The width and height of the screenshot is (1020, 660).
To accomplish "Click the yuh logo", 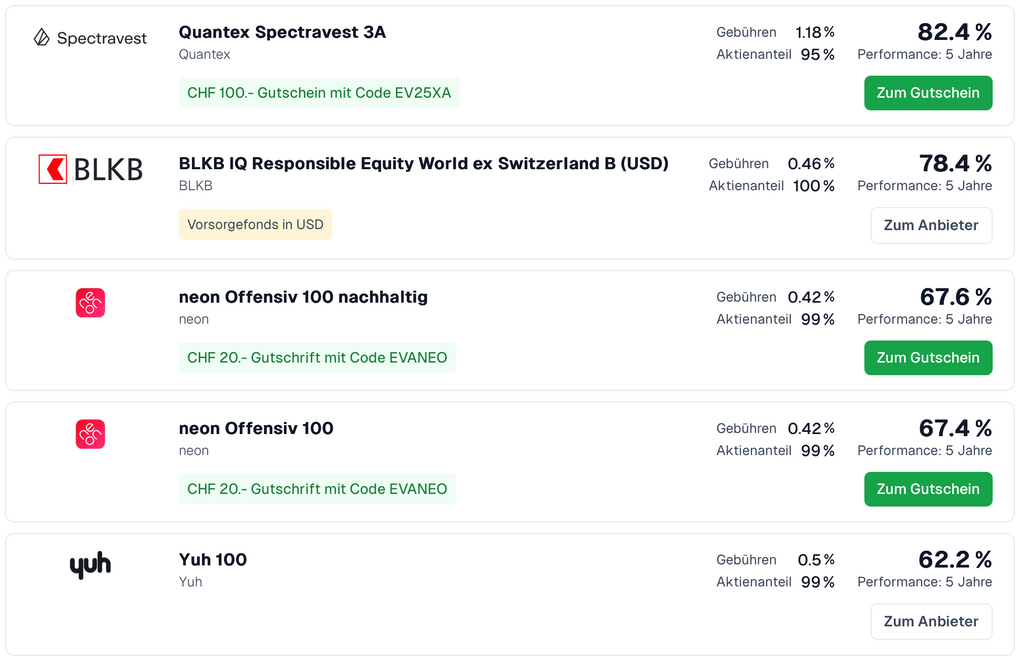I will (90, 566).
